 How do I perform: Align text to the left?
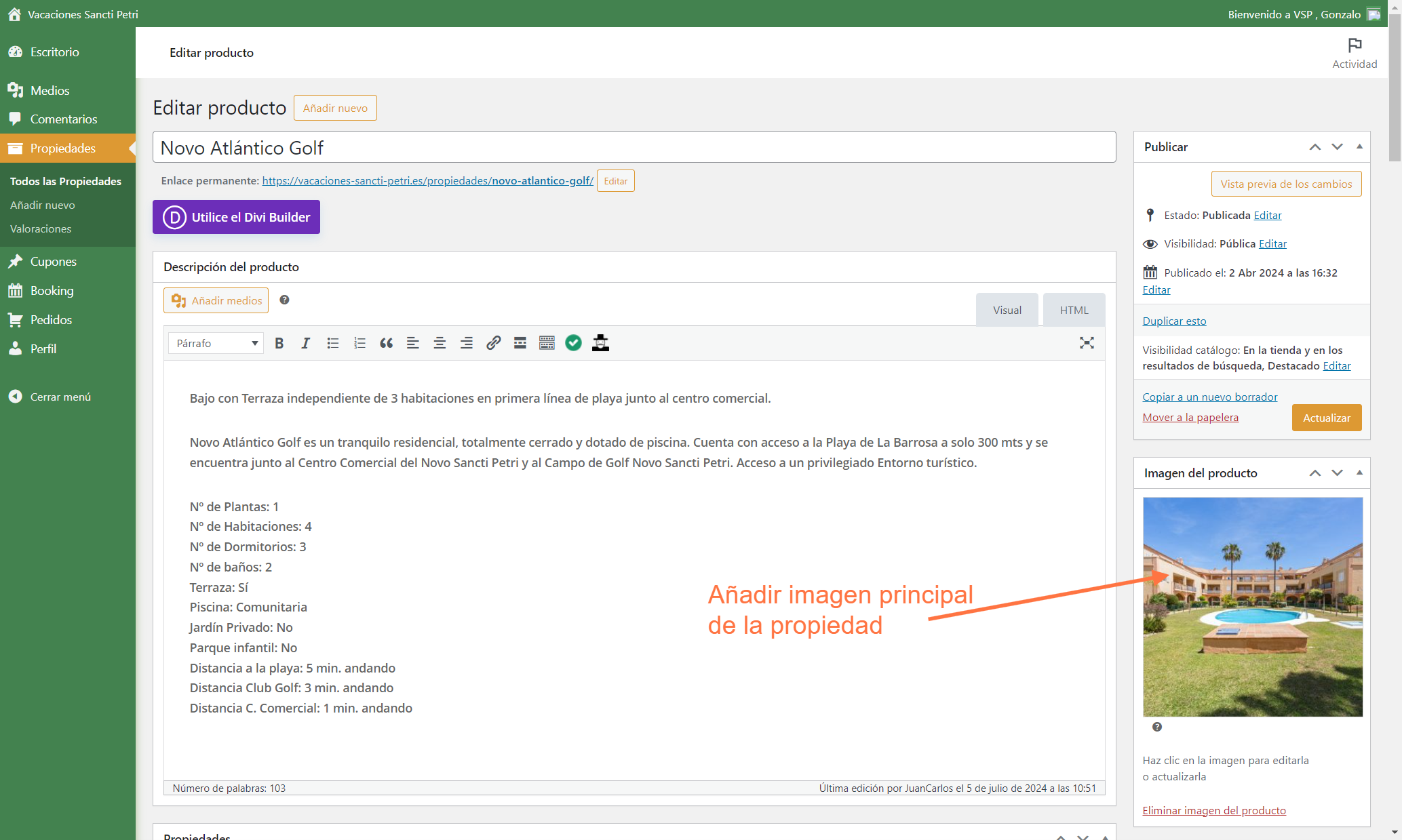[x=413, y=343]
